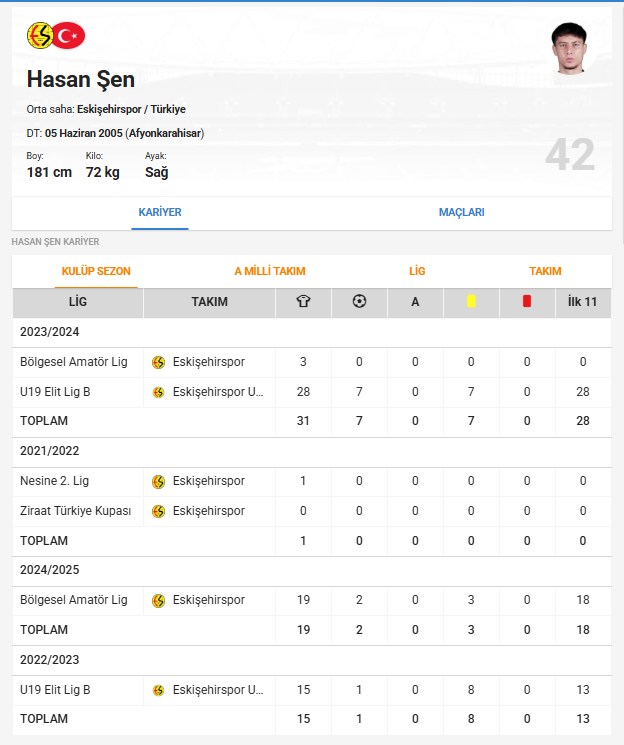Select the A MİLLİ TAKIM sub-tab
This screenshot has width=624, height=745.
pos(270,271)
